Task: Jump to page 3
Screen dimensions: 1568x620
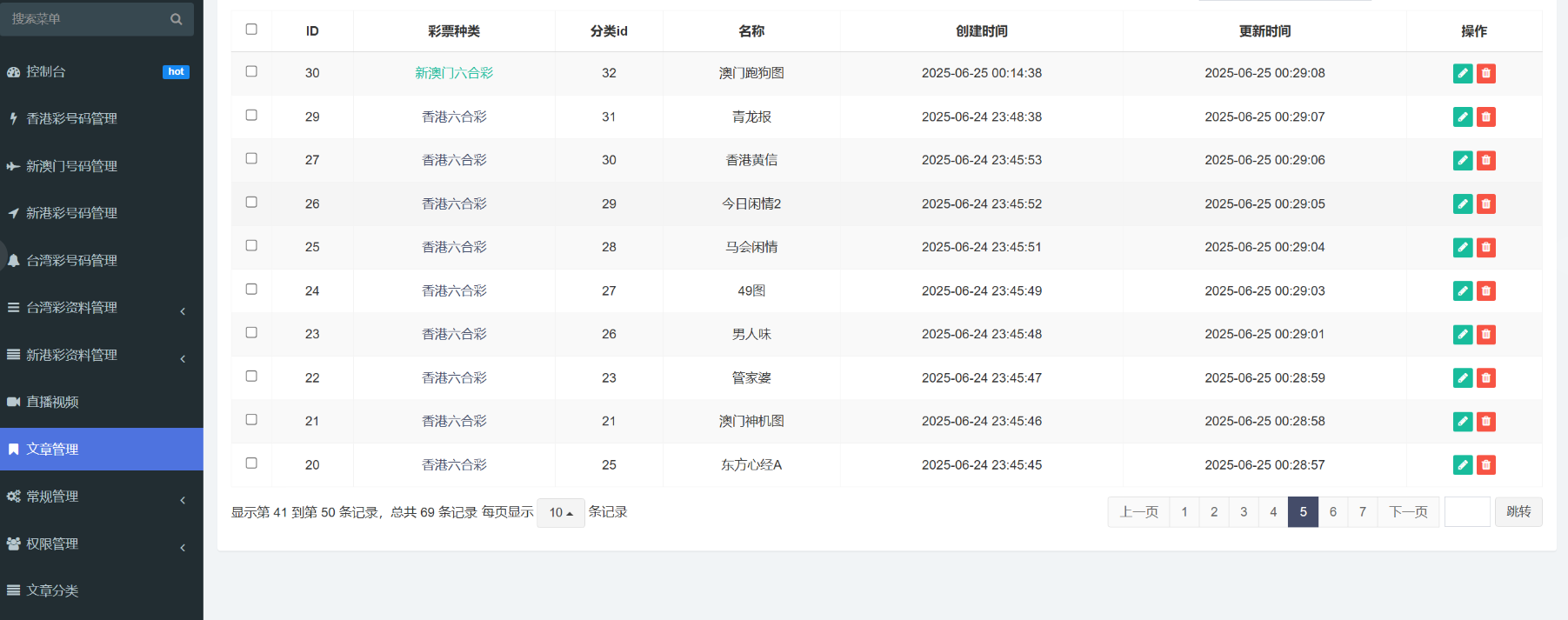Action: tap(1244, 512)
